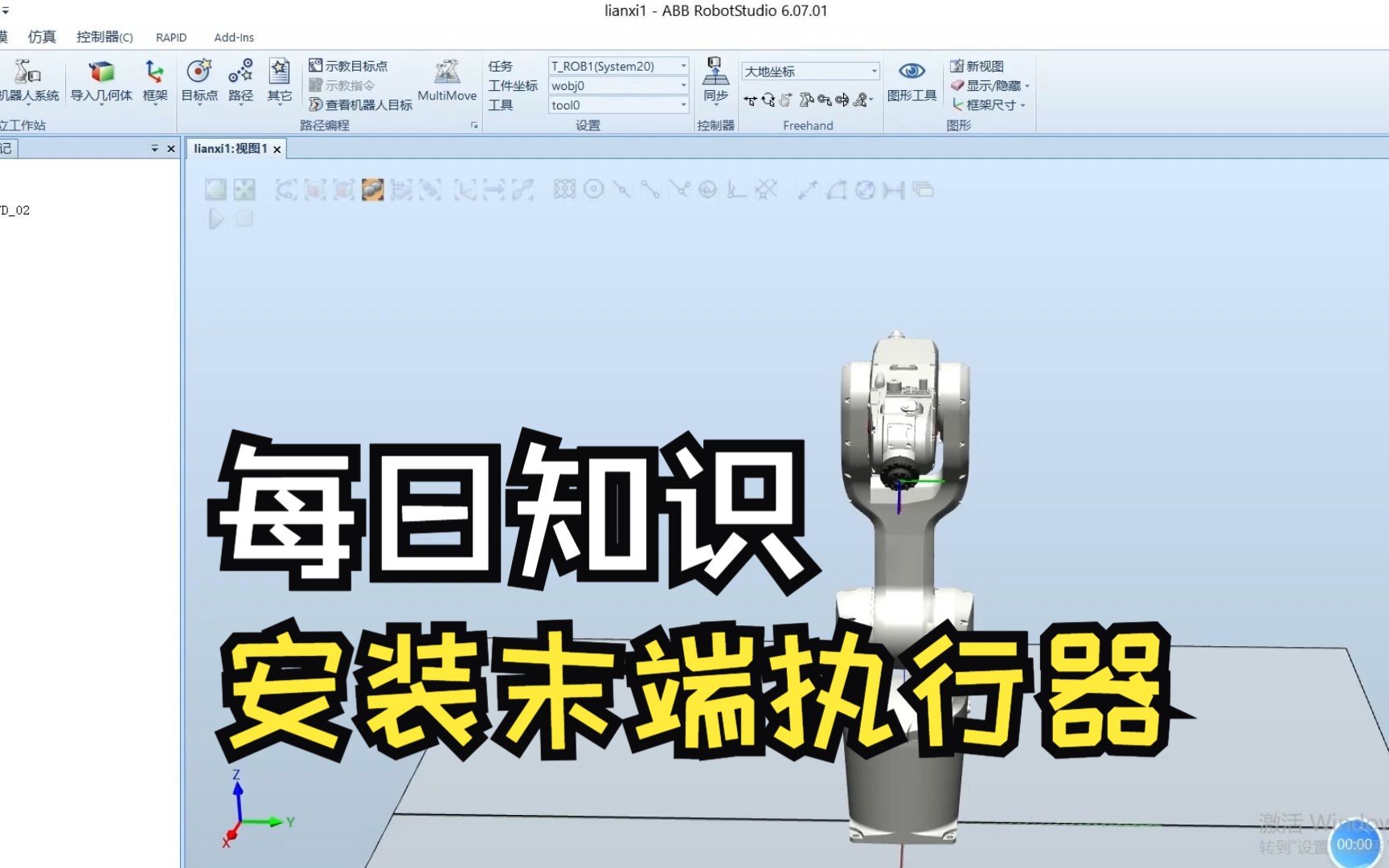Select the Point to Point measure tool
The image size is (1389, 868).
808,190
